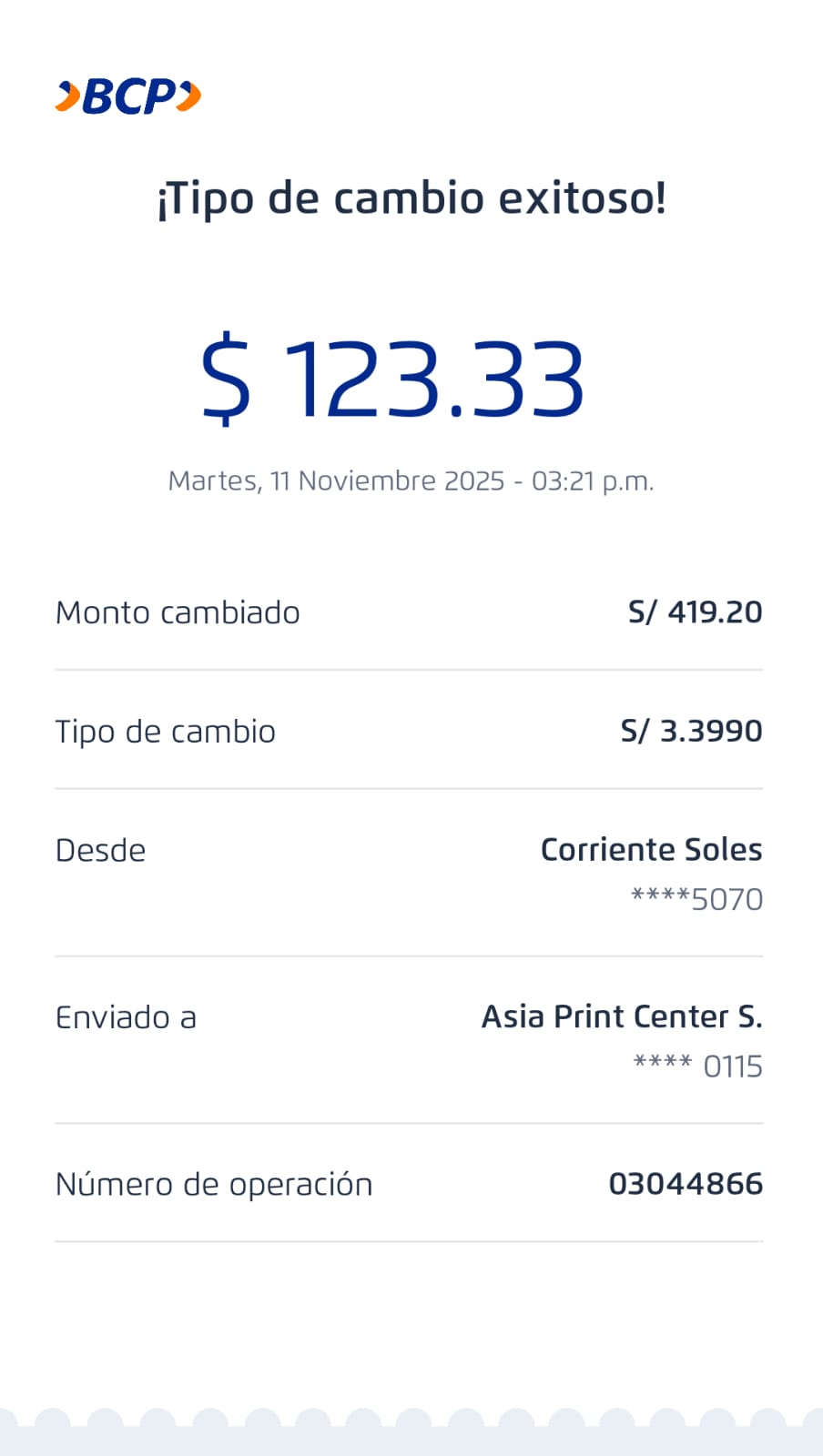Image resolution: width=823 pixels, height=1456 pixels.
Task: Tap the Corriente Soles account name
Action: click(651, 849)
